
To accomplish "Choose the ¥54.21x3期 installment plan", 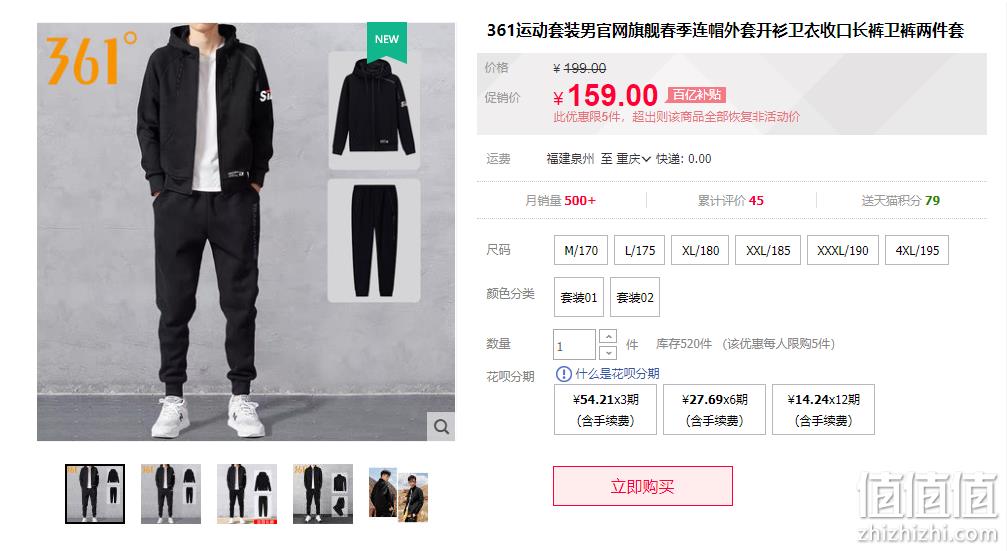I will [605, 410].
